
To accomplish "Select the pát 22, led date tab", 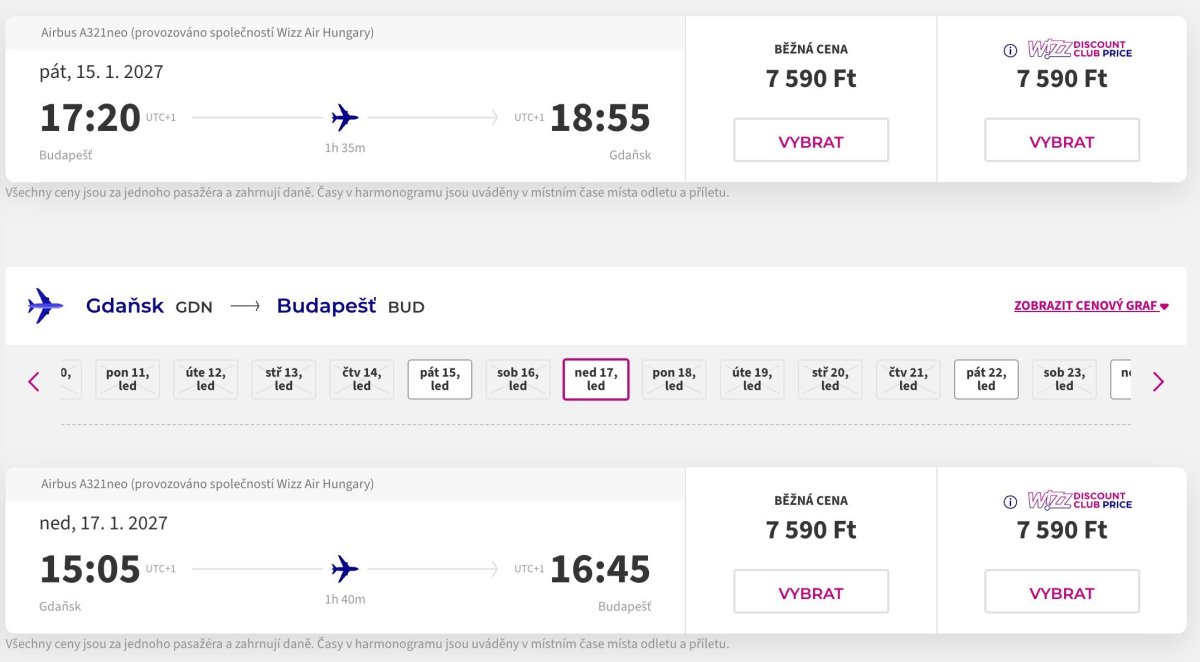I will (986, 379).
